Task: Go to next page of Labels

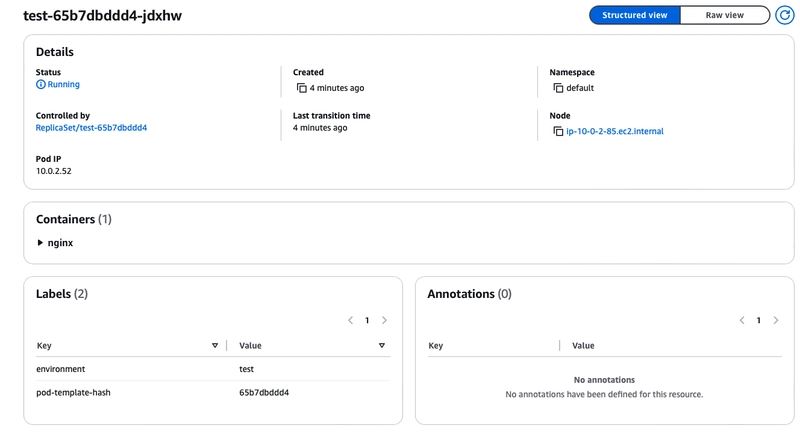Action: click(384, 321)
